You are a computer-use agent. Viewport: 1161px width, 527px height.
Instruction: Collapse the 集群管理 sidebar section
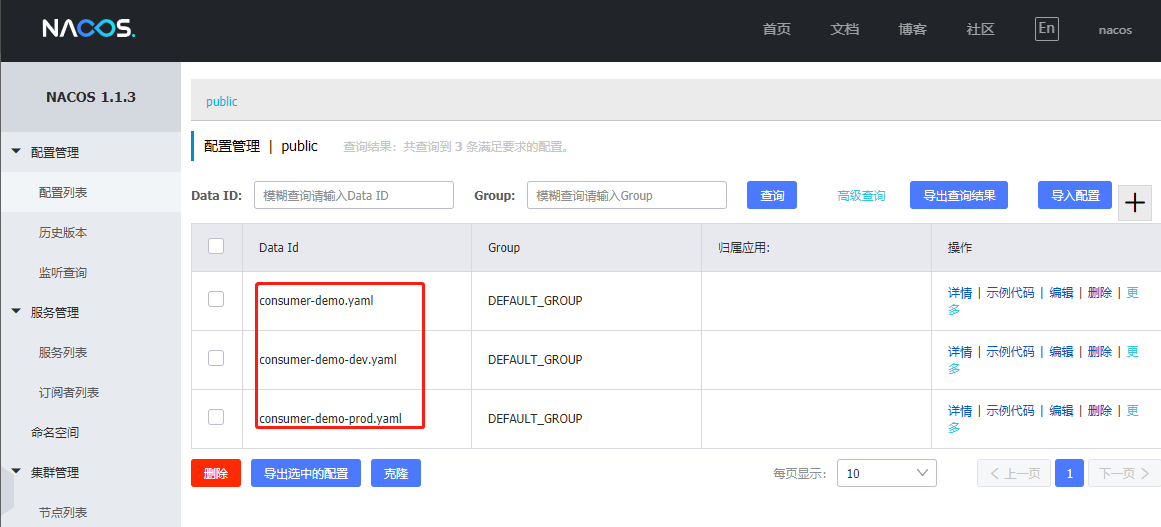(x=16, y=472)
